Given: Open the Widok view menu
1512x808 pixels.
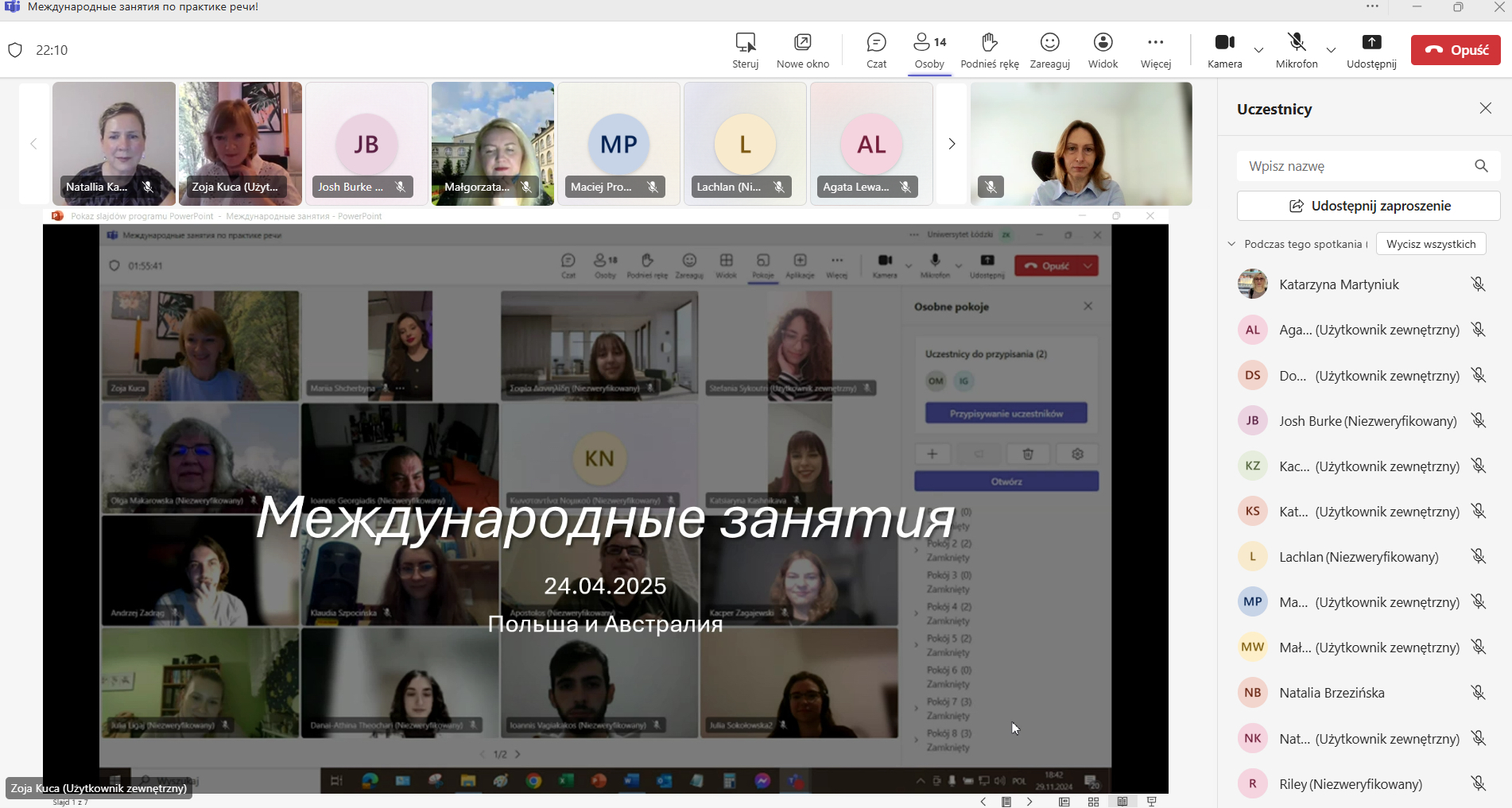Looking at the screenshot, I should [1103, 50].
